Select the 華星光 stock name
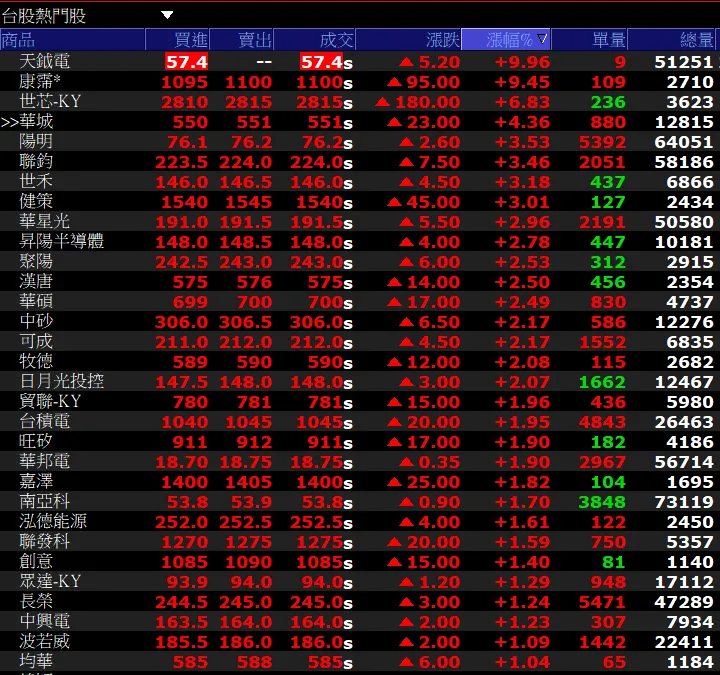 click(45, 222)
